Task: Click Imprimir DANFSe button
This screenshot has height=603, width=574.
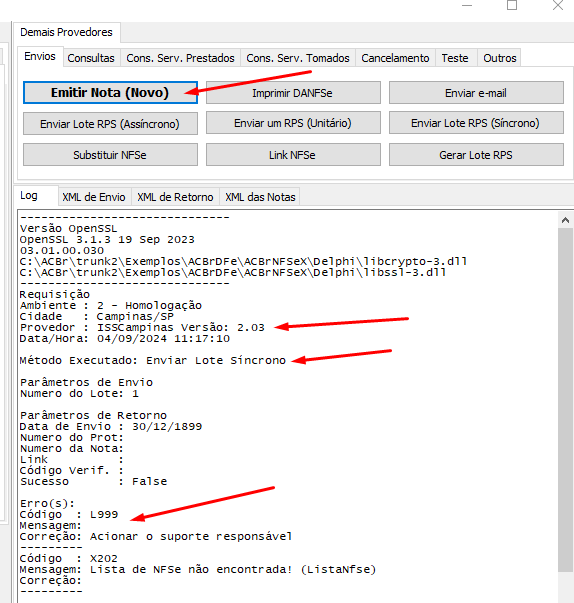Action: coord(293,93)
